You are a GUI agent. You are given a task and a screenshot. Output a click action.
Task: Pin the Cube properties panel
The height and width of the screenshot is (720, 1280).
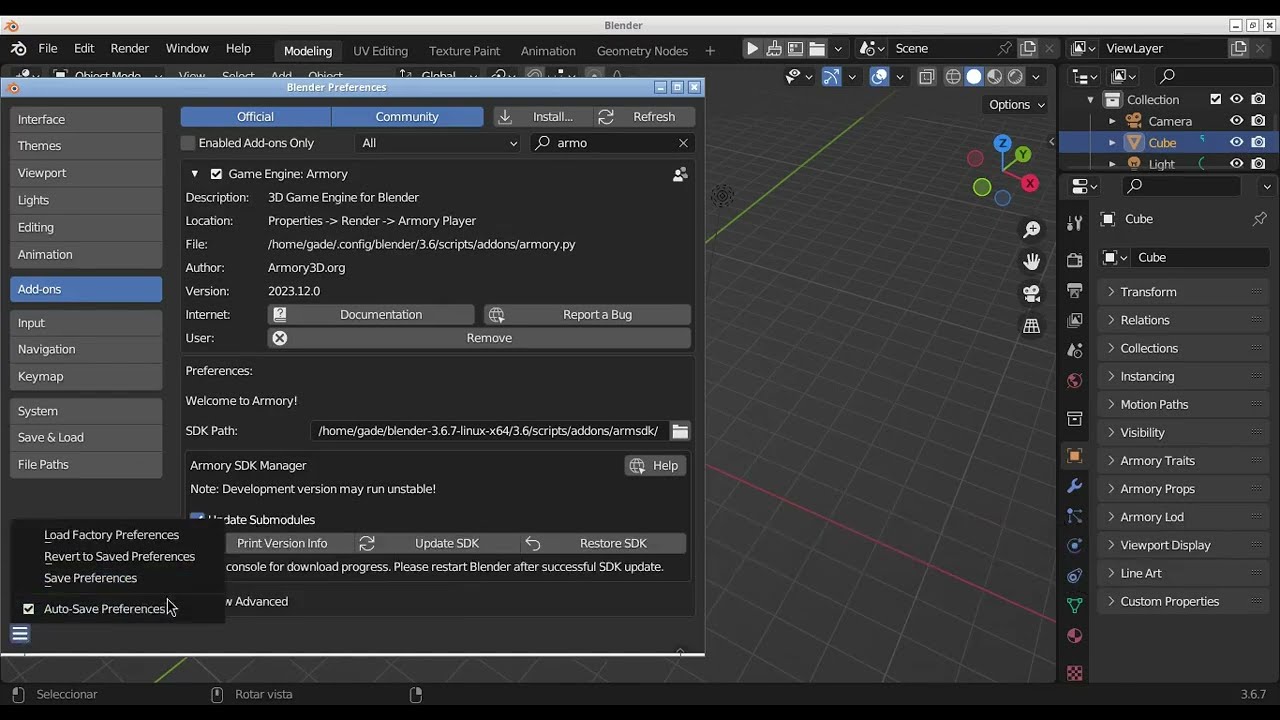(1259, 219)
